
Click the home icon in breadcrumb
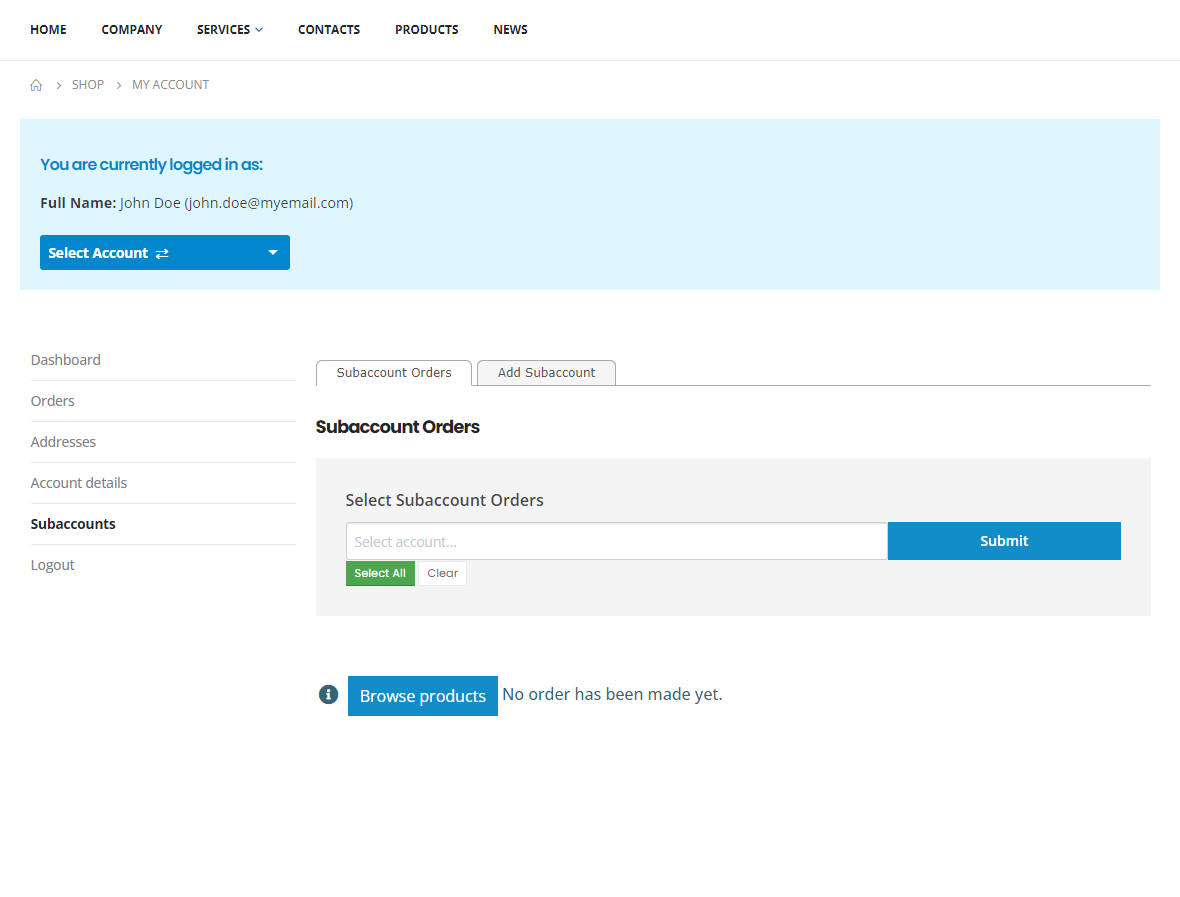pyautogui.click(x=36, y=85)
